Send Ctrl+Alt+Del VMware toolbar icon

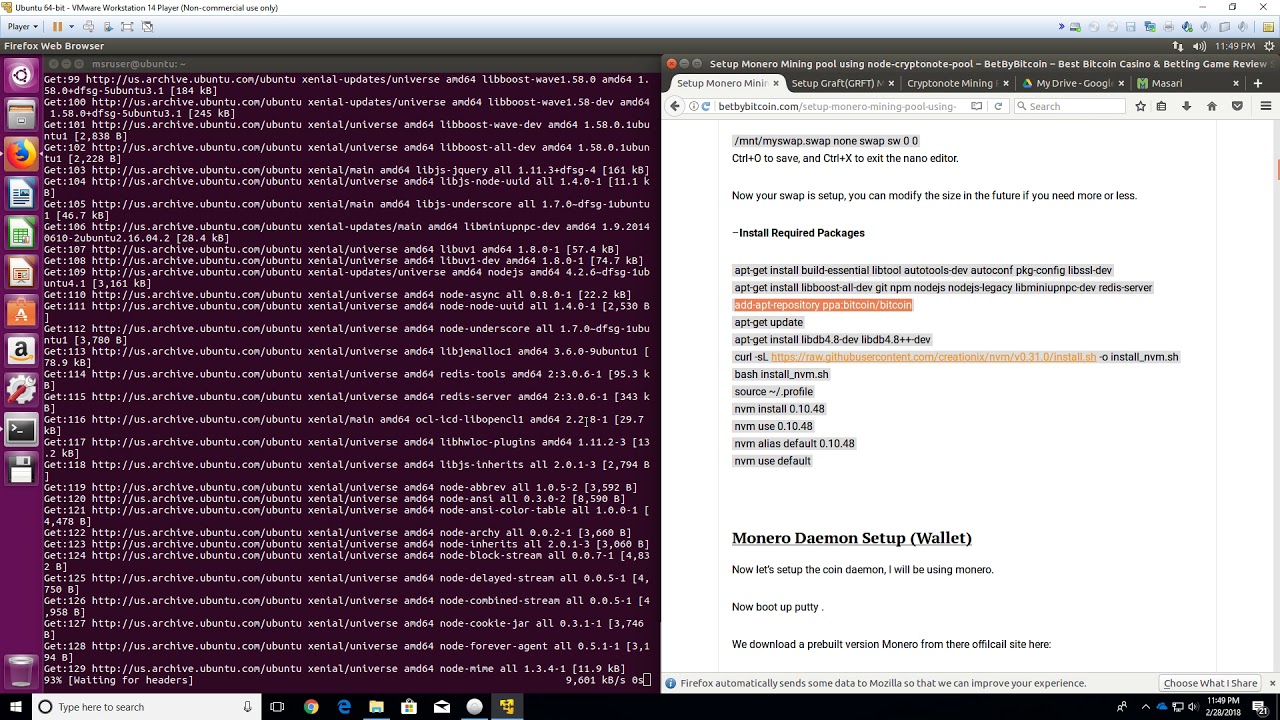[89, 27]
